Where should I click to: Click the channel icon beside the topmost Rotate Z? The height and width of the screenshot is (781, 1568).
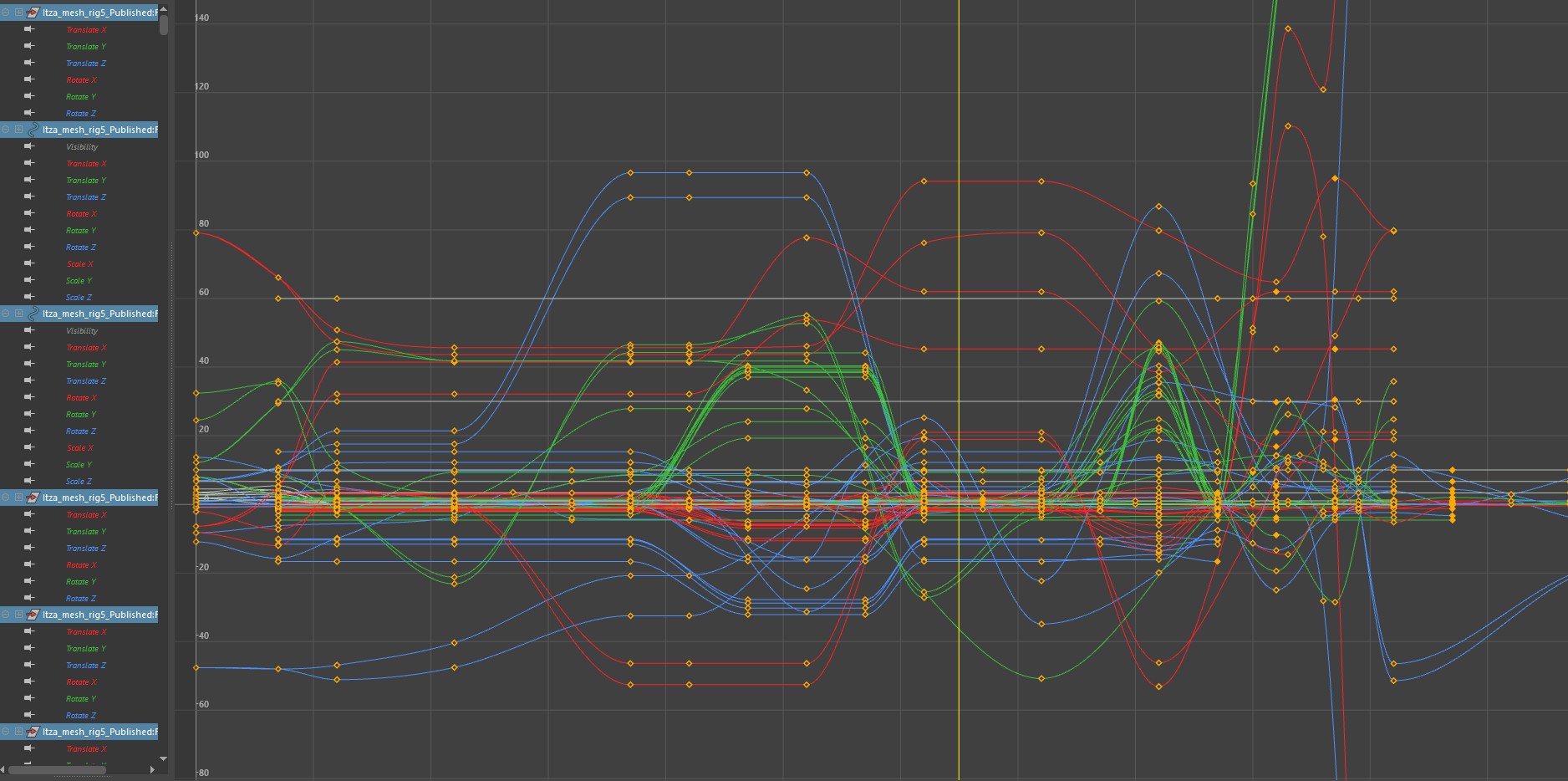point(29,113)
